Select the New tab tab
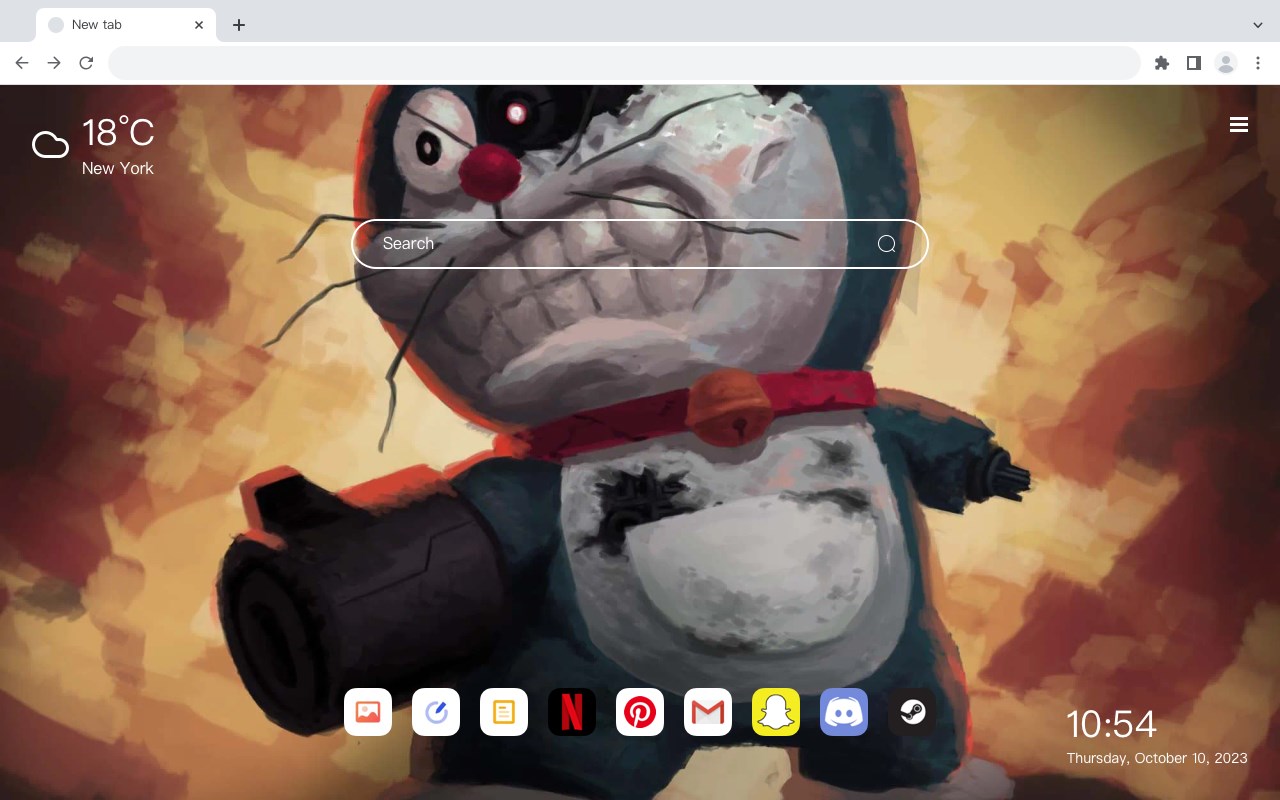 (126, 25)
